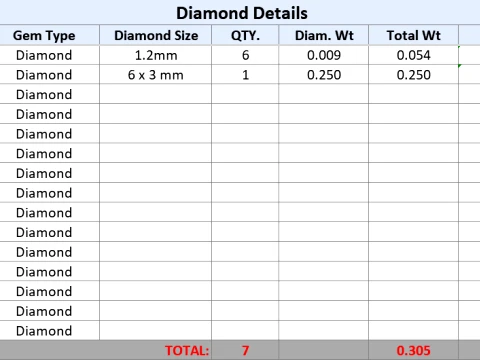Select empty Diamond Size cell in third data row
The width and height of the screenshot is (480, 360).
point(156,94)
